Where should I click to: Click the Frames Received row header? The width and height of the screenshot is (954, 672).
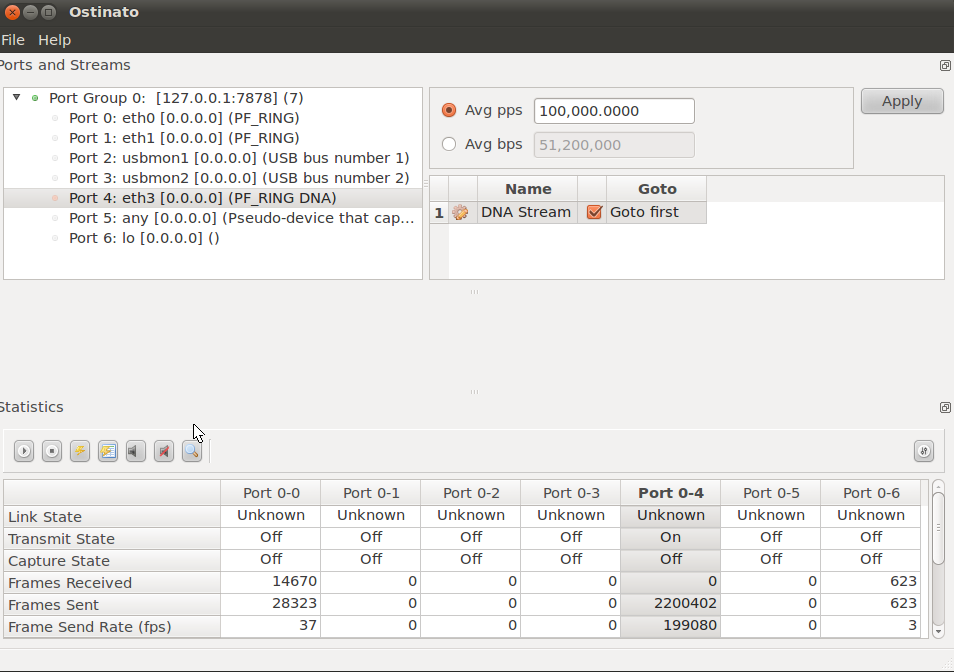[112, 583]
